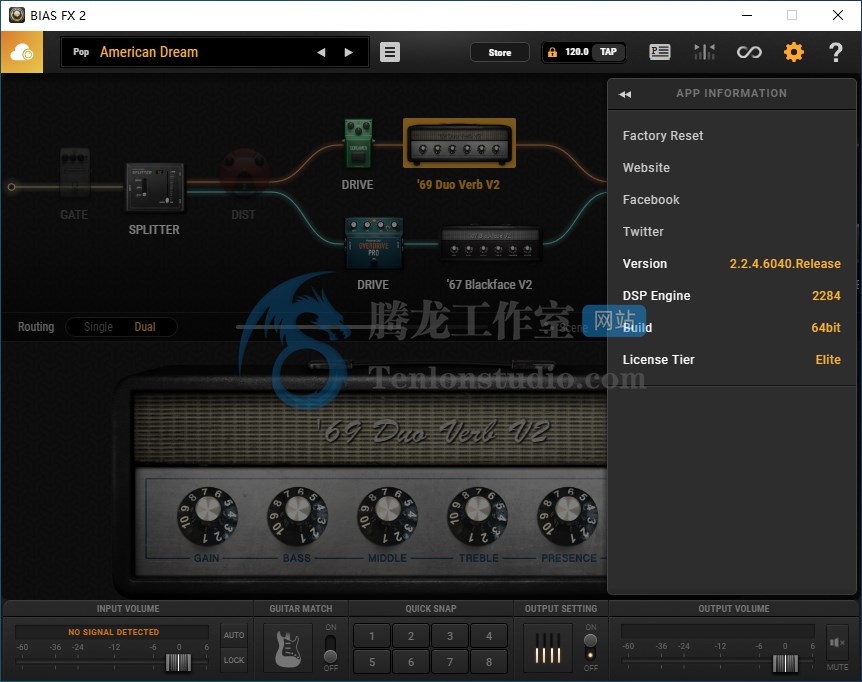This screenshot has width=862, height=682.
Task: Open the preset list menu icon
Action: tap(390, 52)
